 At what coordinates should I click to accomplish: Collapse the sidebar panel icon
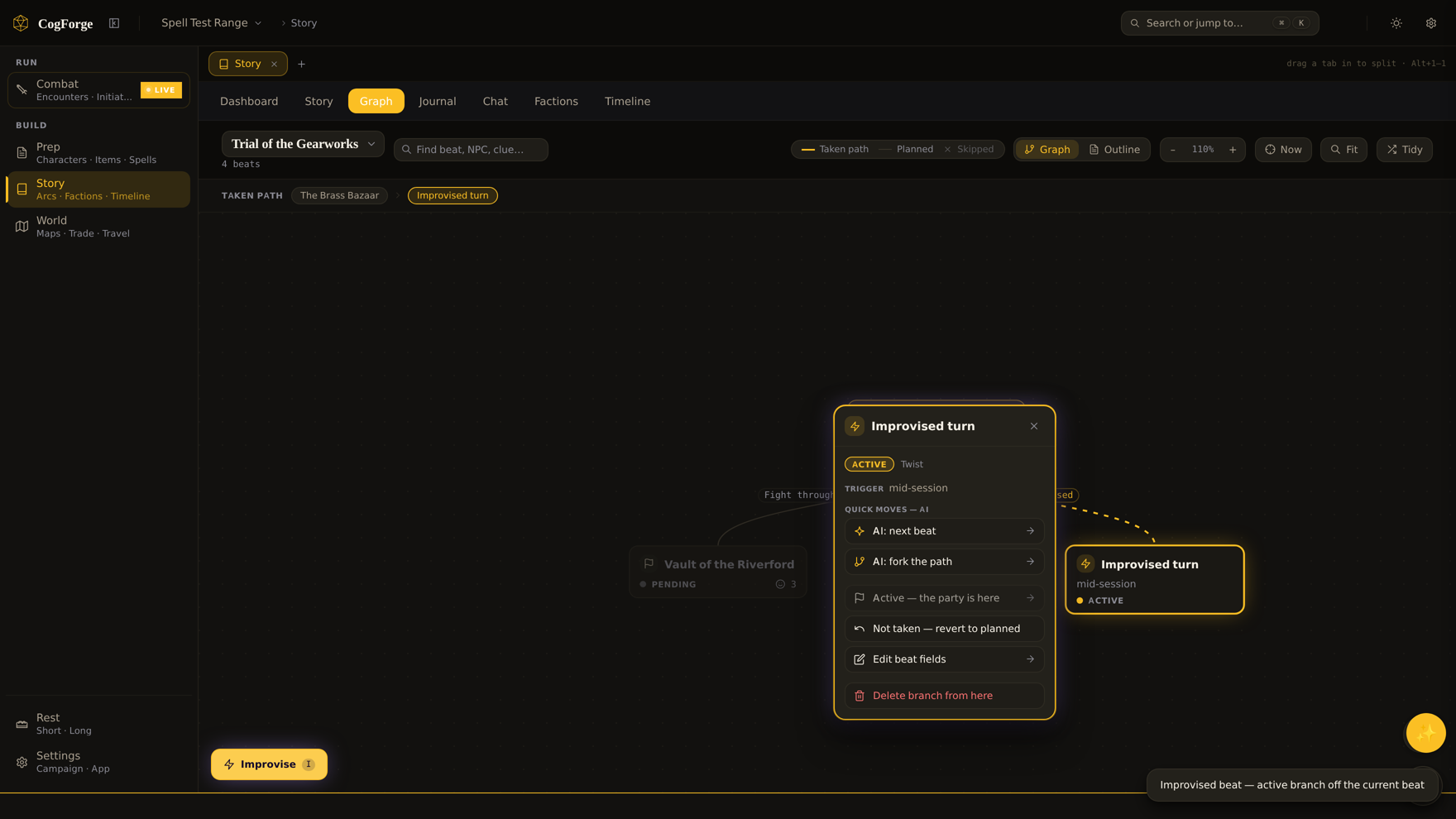[114, 23]
